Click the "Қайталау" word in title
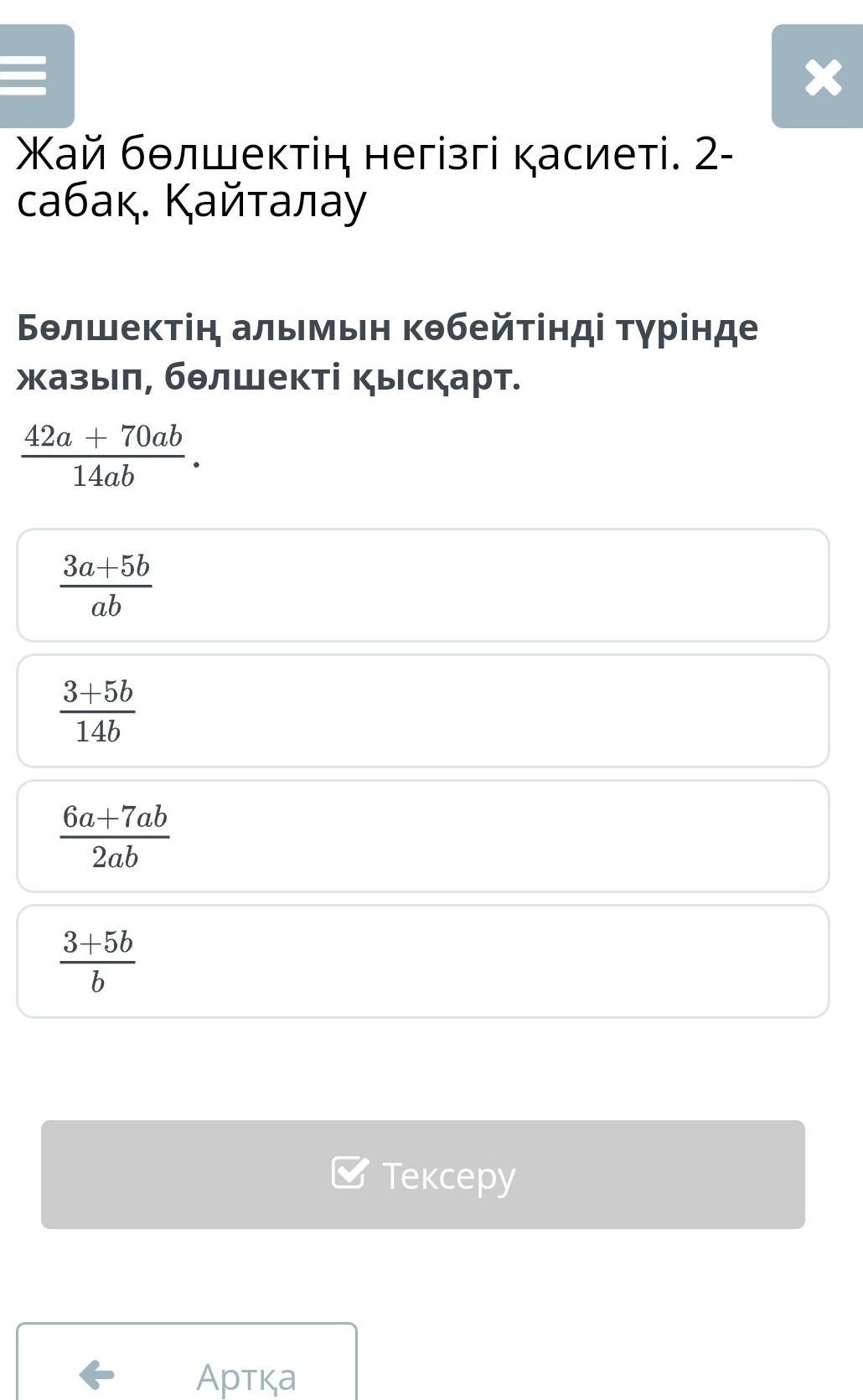This screenshot has width=863, height=1400. tap(266, 201)
